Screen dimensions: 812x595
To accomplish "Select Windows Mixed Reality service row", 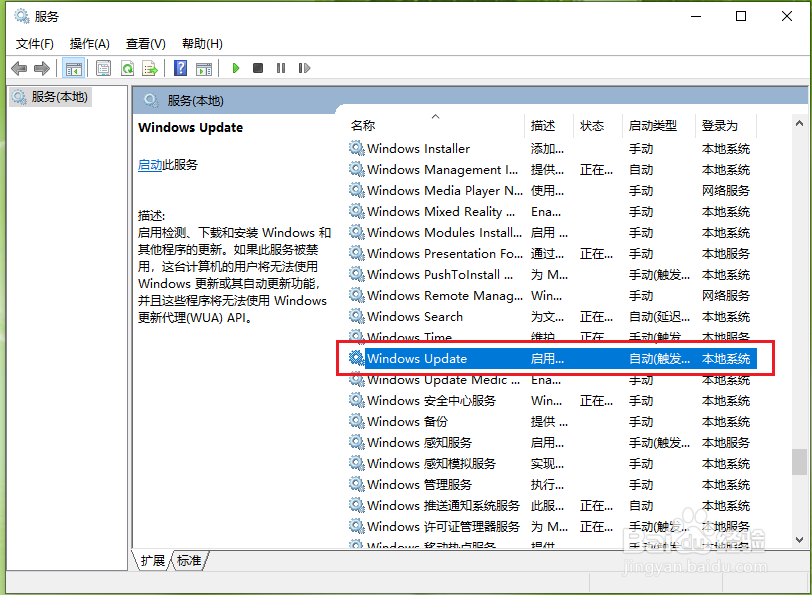I will tap(552, 211).
